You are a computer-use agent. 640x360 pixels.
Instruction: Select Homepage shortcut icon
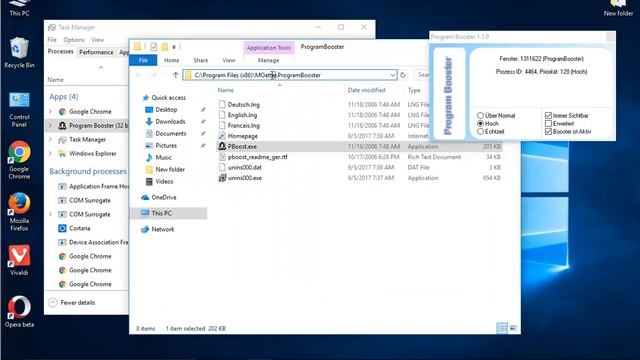point(222,136)
